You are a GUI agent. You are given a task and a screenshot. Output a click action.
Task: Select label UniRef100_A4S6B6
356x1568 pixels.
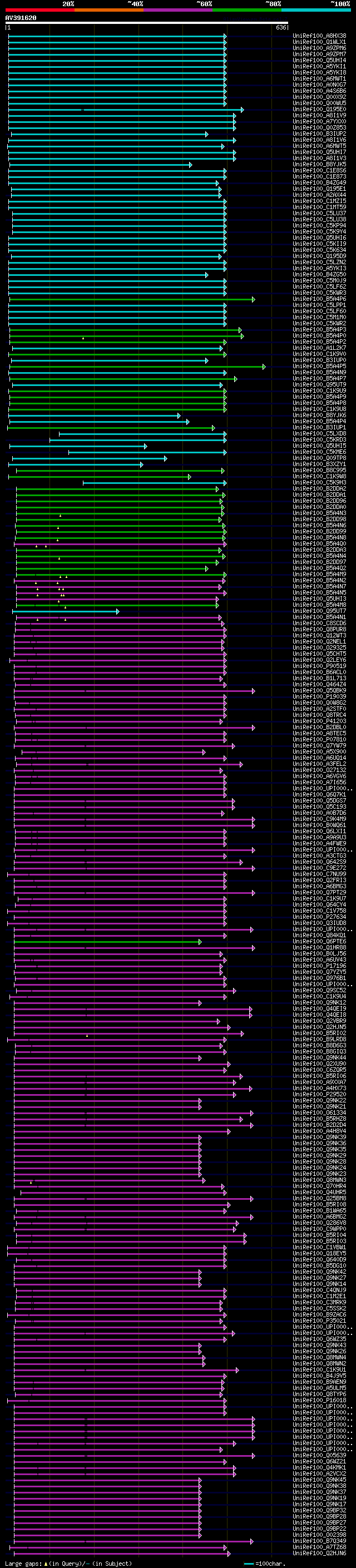click(x=319, y=91)
